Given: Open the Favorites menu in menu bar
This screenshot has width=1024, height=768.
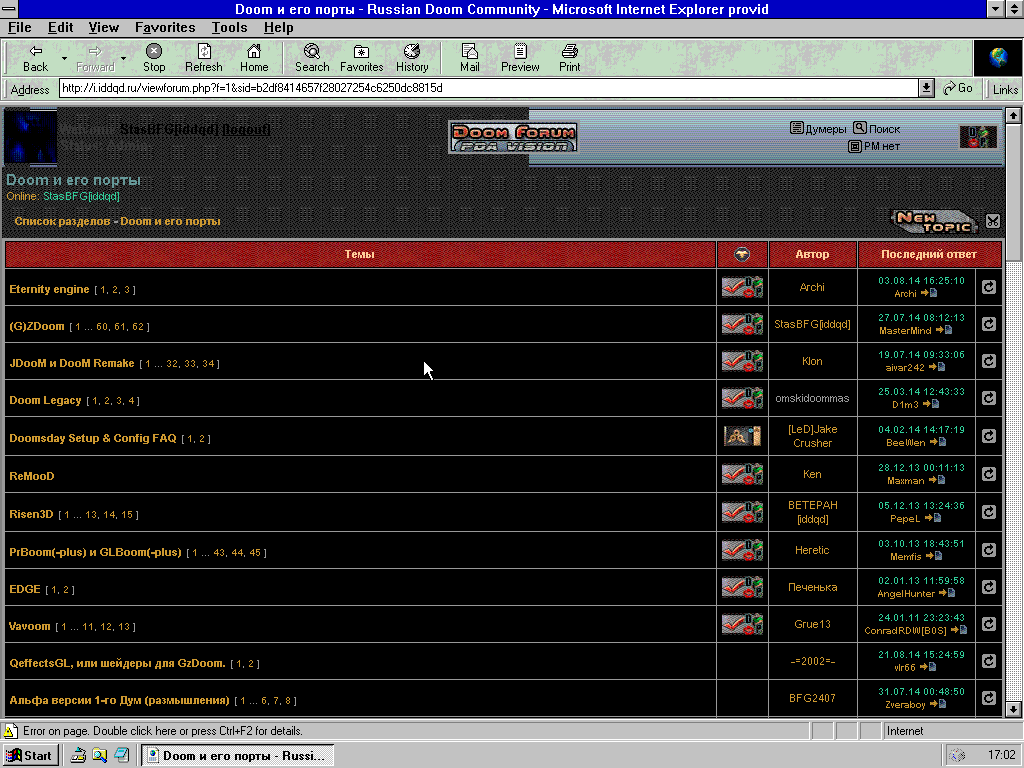Looking at the screenshot, I should tap(165, 28).
